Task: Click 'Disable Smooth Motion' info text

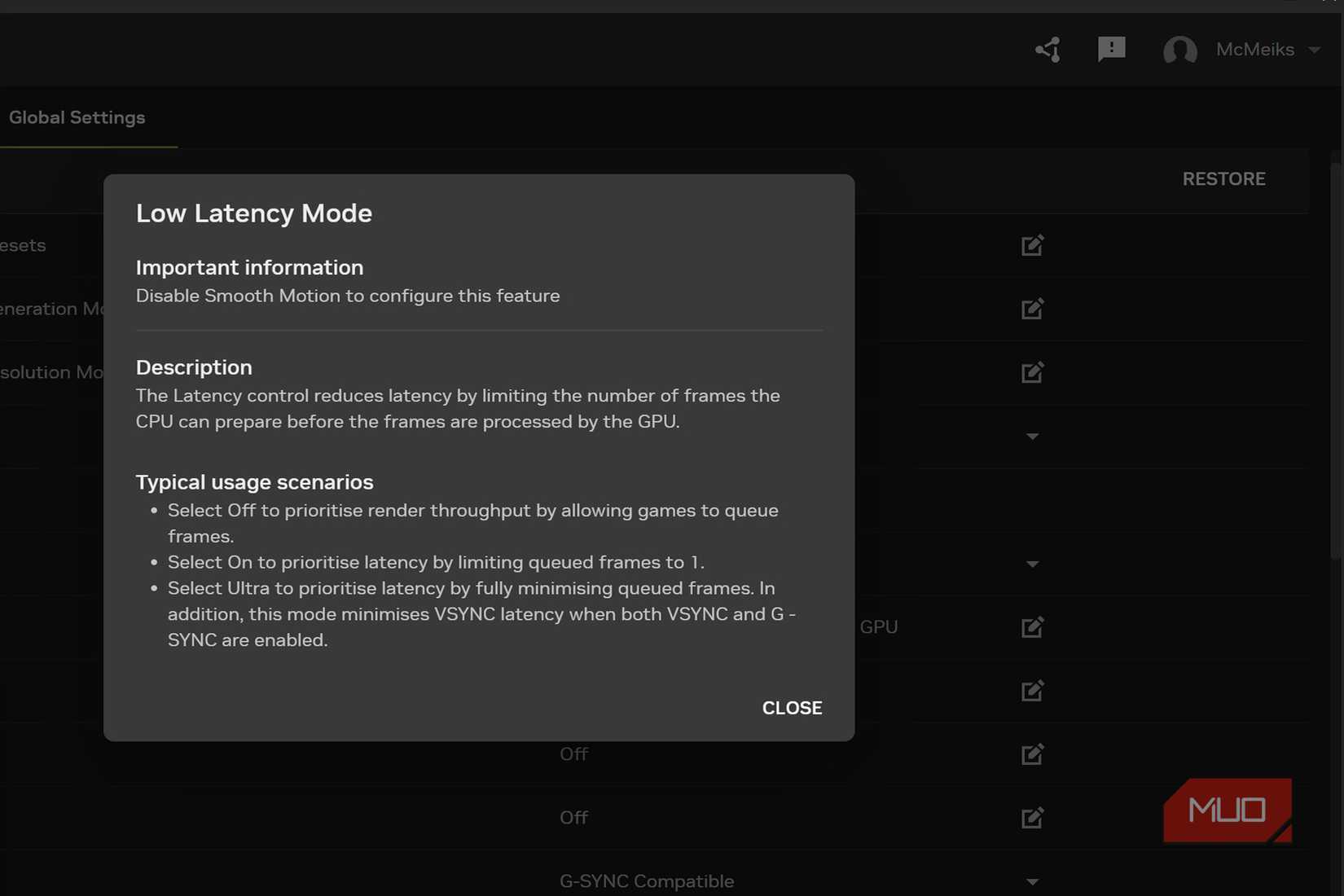Action: click(x=348, y=296)
